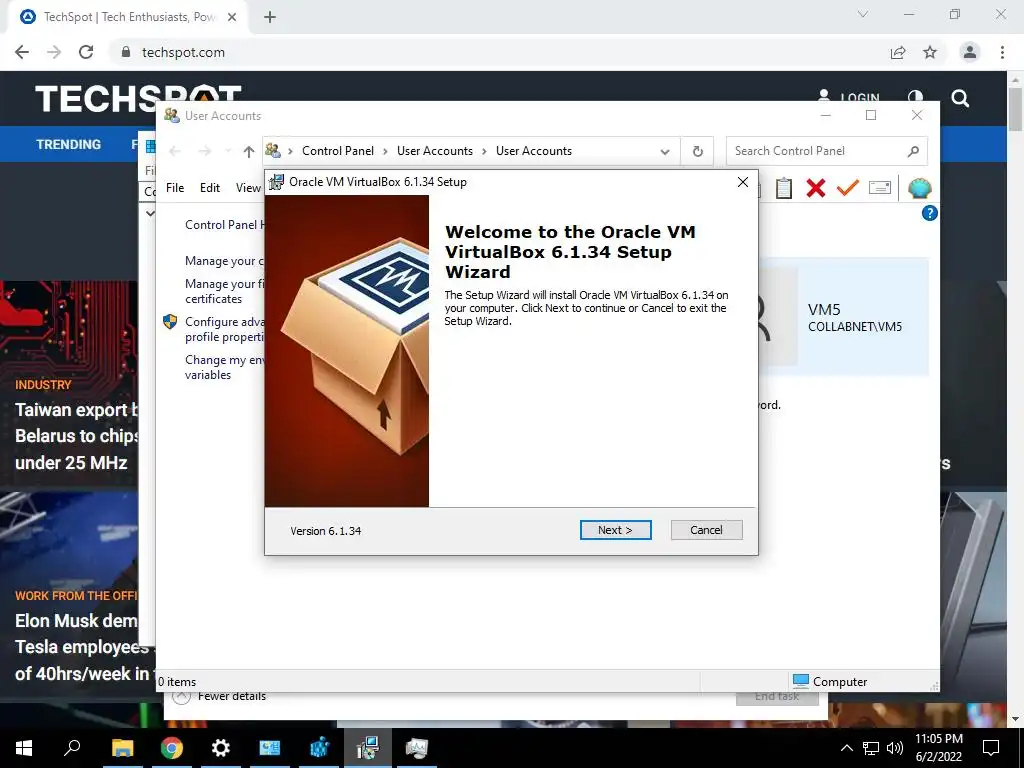Image resolution: width=1024 pixels, height=768 pixels.
Task: Click Back arrow in User Accounts window
Action: (x=175, y=152)
